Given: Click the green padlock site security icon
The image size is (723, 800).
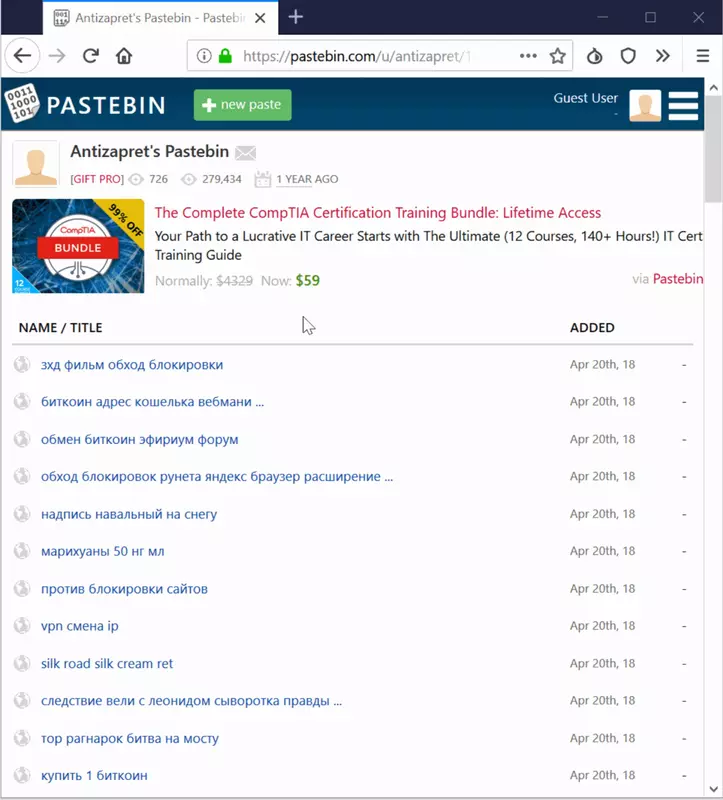Looking at the screenshot, I should (225, 56).
